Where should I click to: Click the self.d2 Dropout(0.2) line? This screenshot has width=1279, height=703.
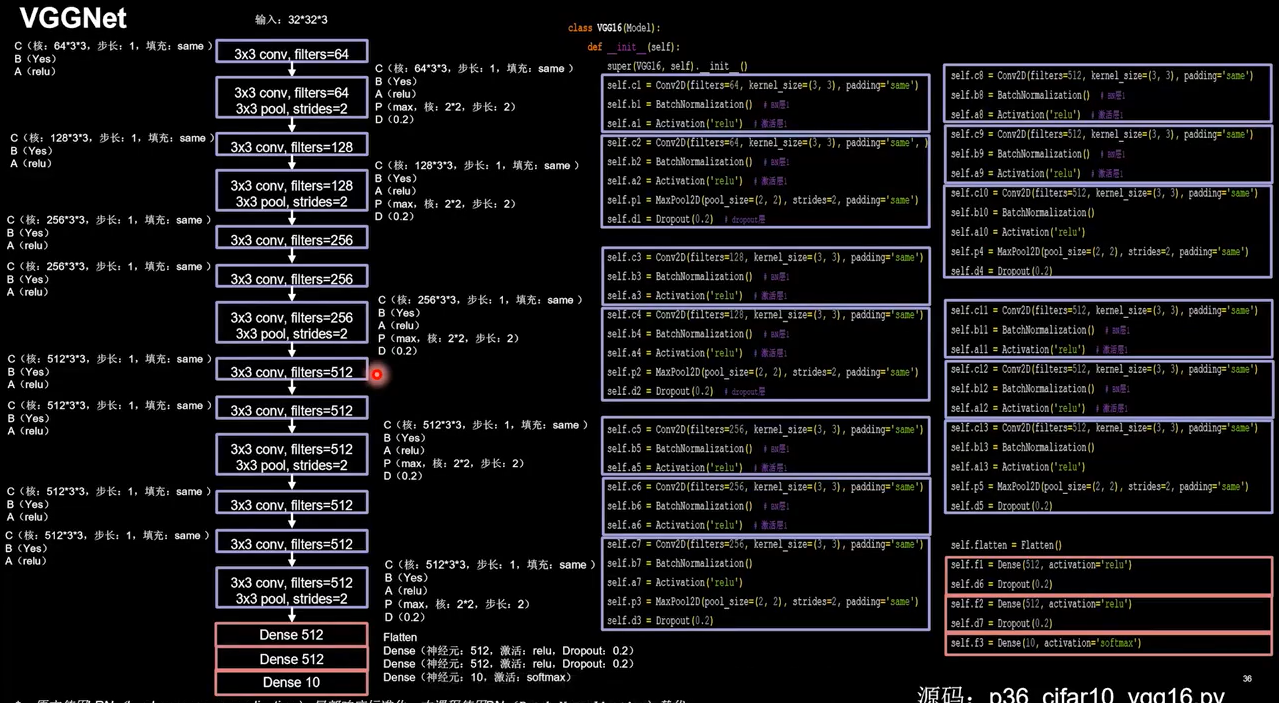tap(686, 392)
